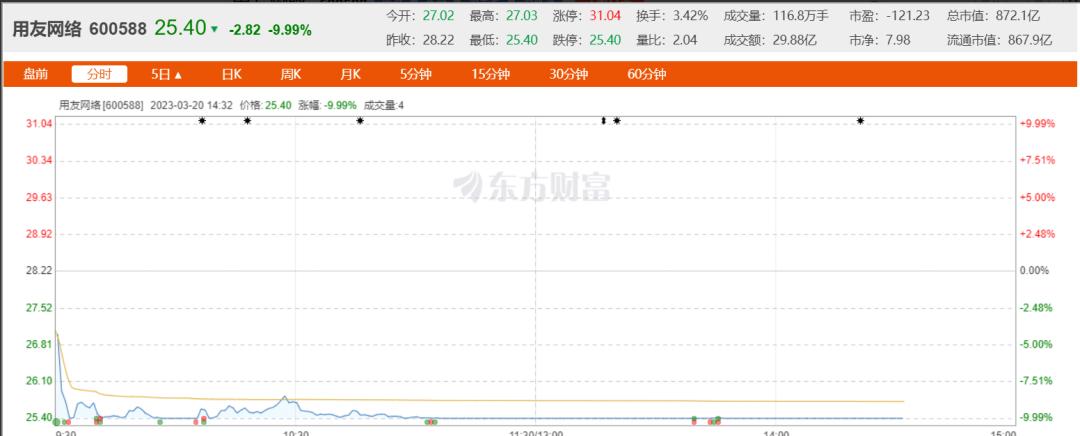Click the 最高 value 27.03

(521, 15)
